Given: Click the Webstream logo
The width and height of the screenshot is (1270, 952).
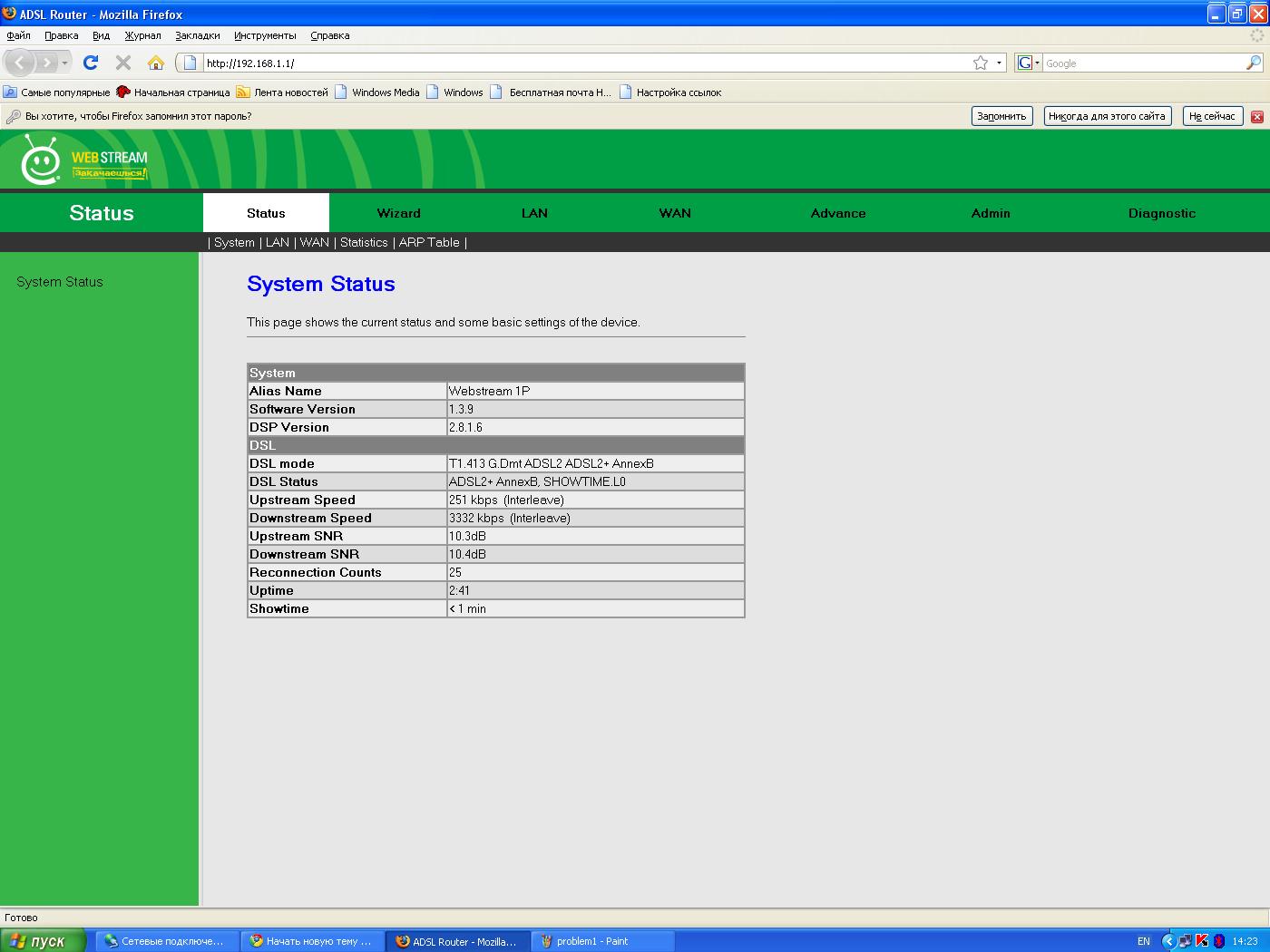Looking at the screenshot, I should [x=83, y=160].
